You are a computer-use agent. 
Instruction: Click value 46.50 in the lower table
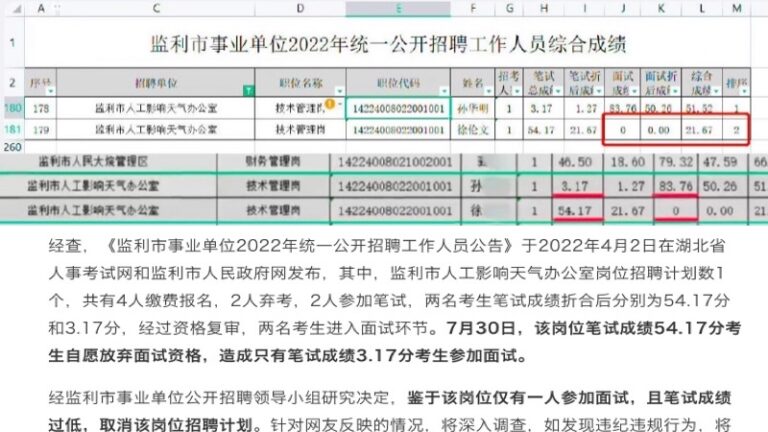click(x=576, y=162)
